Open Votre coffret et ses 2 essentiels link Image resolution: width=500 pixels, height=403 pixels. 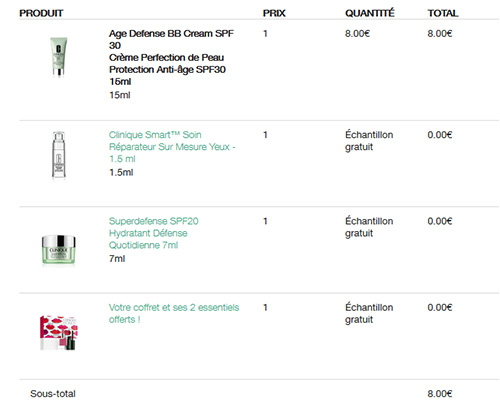click(x=174, y=313)
